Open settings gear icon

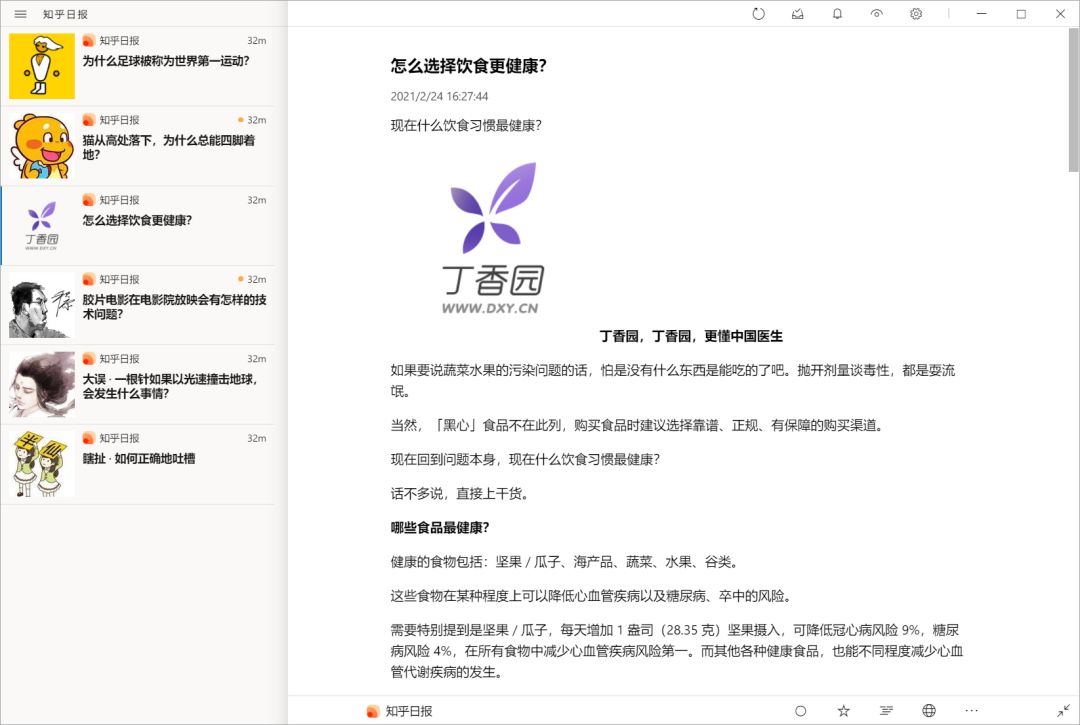(916, 14)
